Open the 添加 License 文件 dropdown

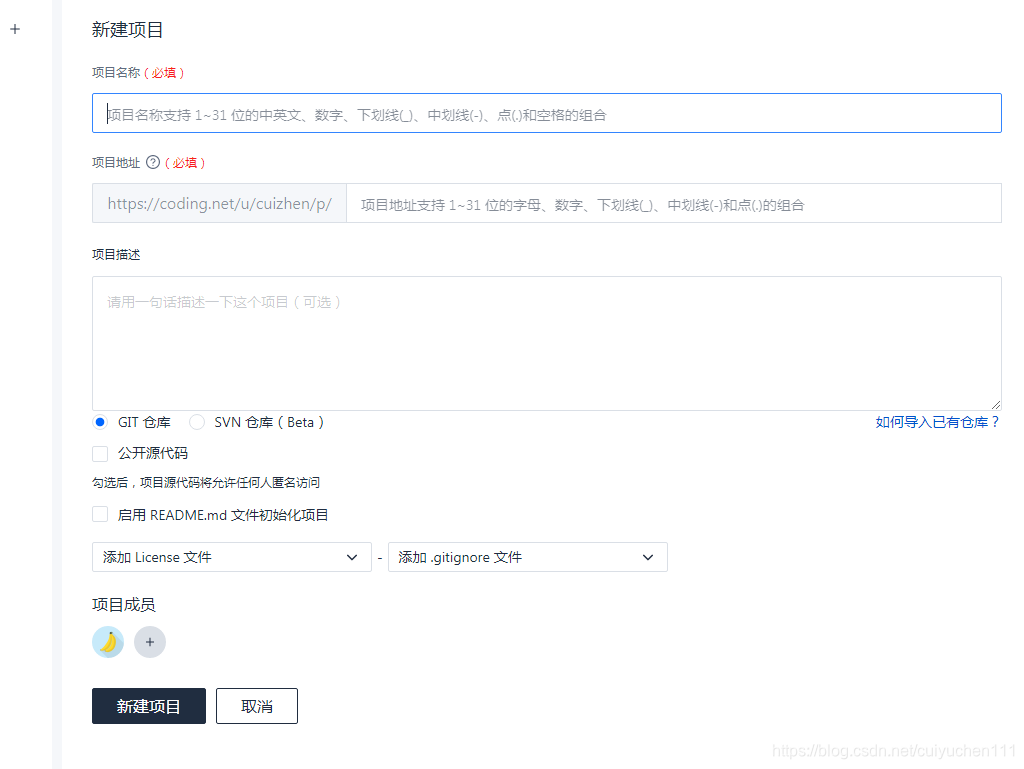(x=232, y=557)
